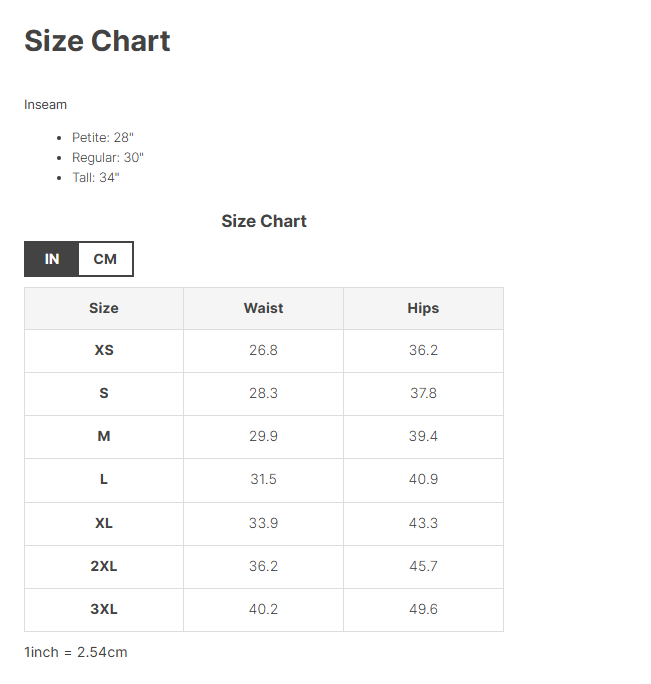
Task: Click the Petite: 28" inseam item
Action: pyautogui.click(x=103, y=137)
